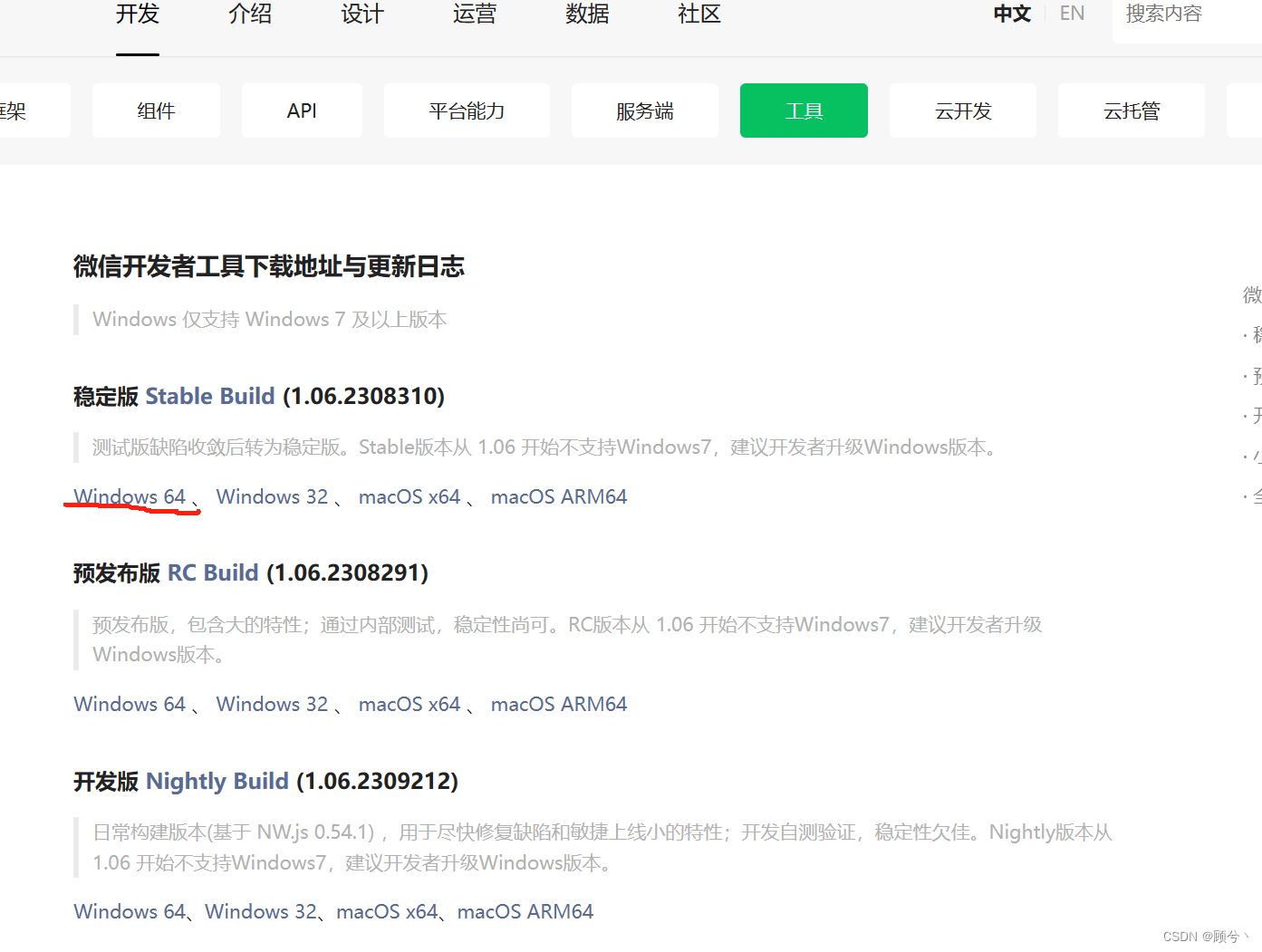The width and height of the screenshot is (1262, 952).
Task: Click the Windows 7 support note text
Action: click(x=270, y=320)
